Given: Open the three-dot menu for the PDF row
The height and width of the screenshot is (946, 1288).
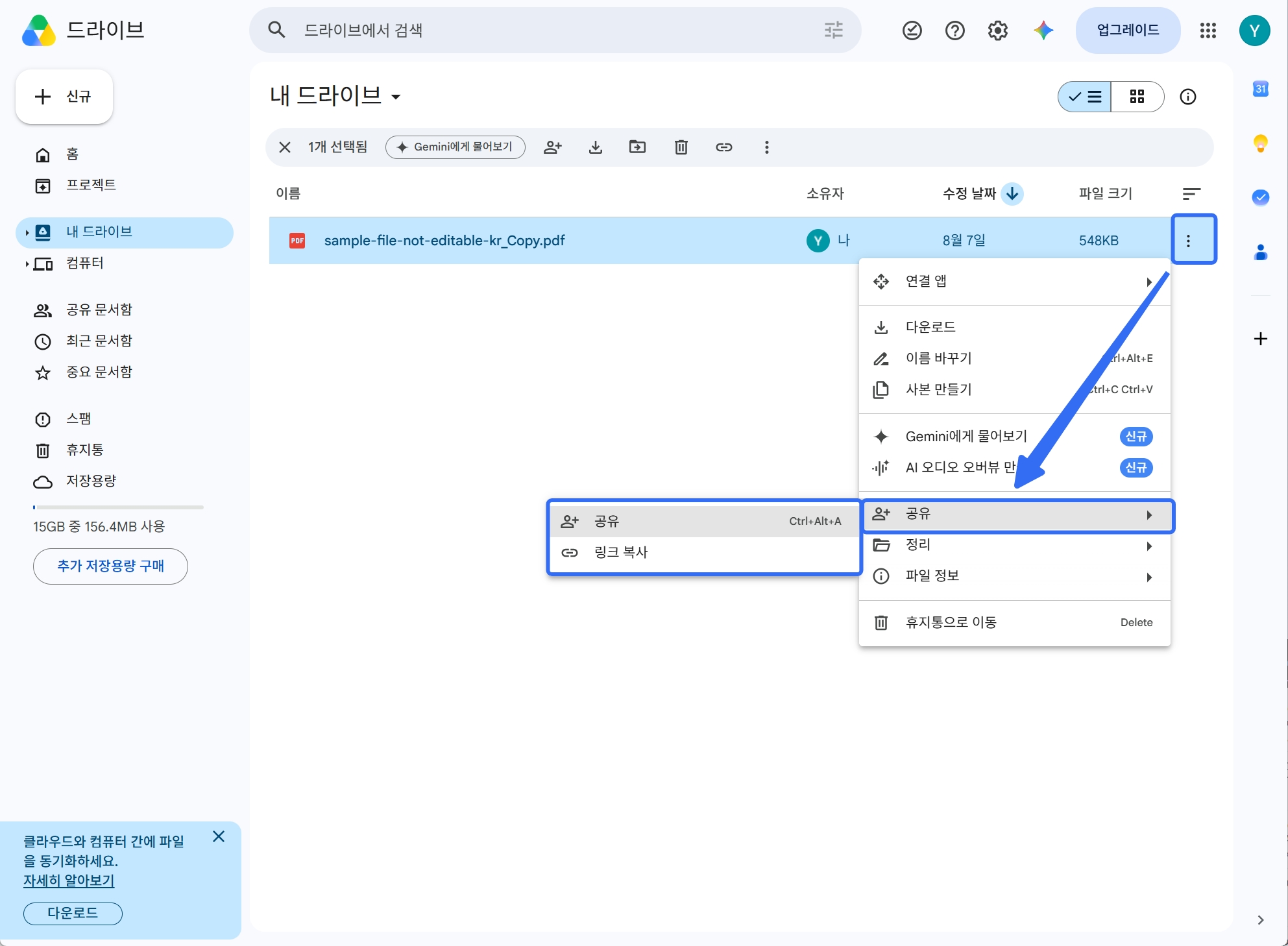Looking at the screenshot, I should click(x=1188, y=241).
